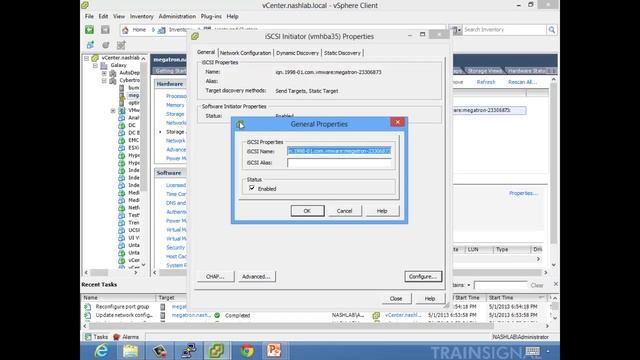The width and height of the screenshot is (640, 360).
Task: Click the Refresh link
Action: (486, 82)
